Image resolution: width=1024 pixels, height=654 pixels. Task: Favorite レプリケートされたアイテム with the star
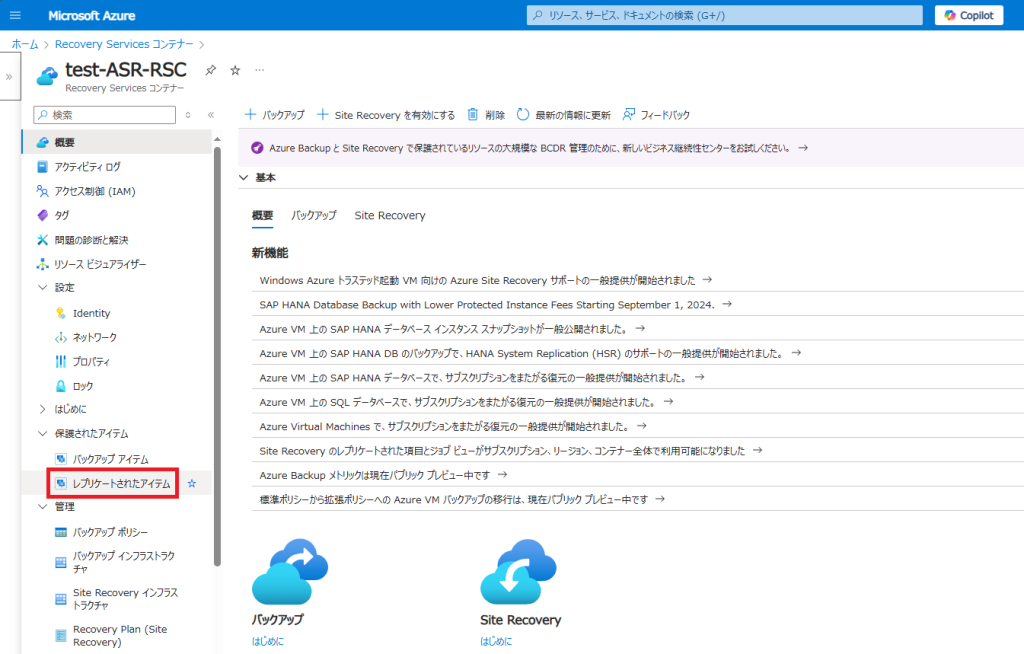(x=192, y=484)
